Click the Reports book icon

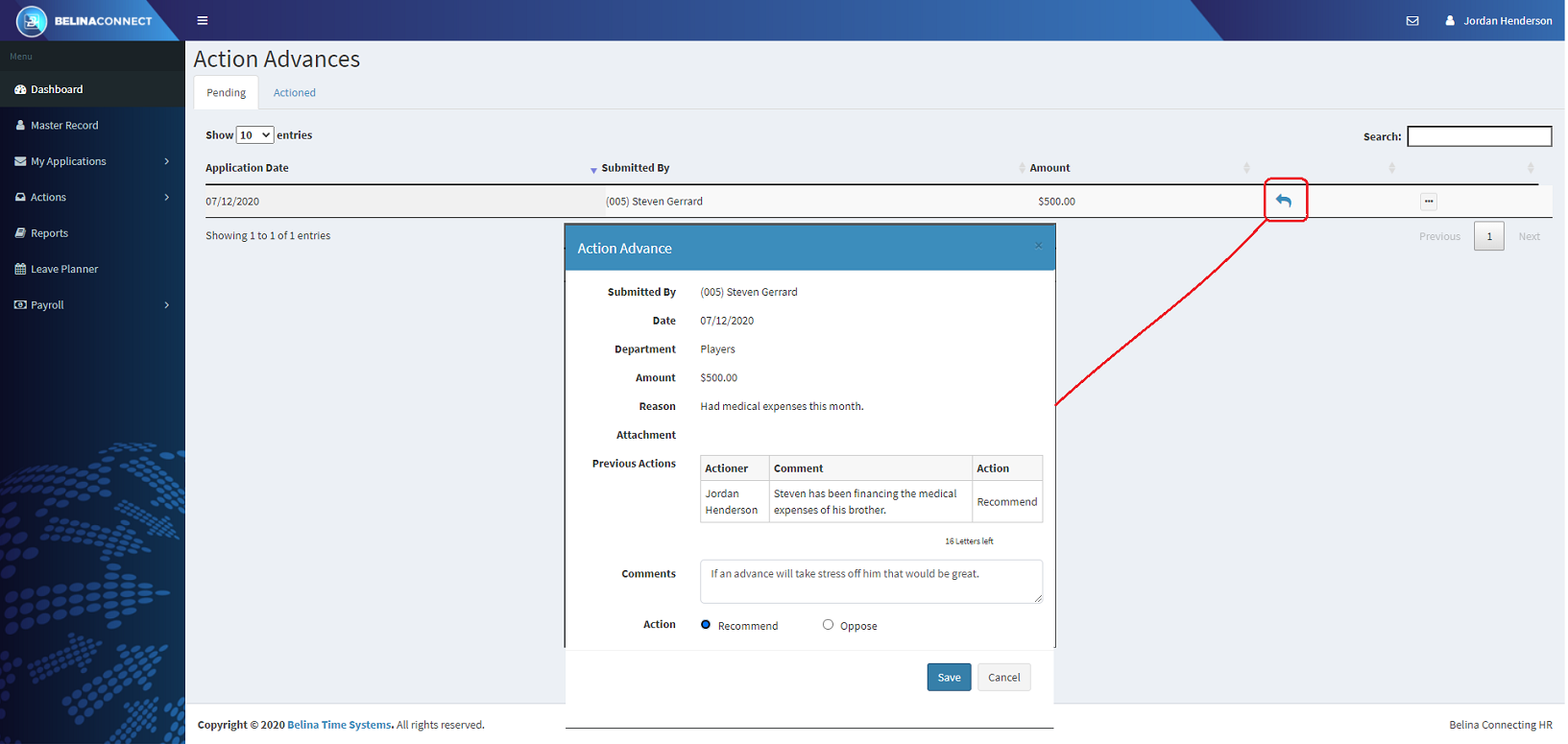(20, 233)
